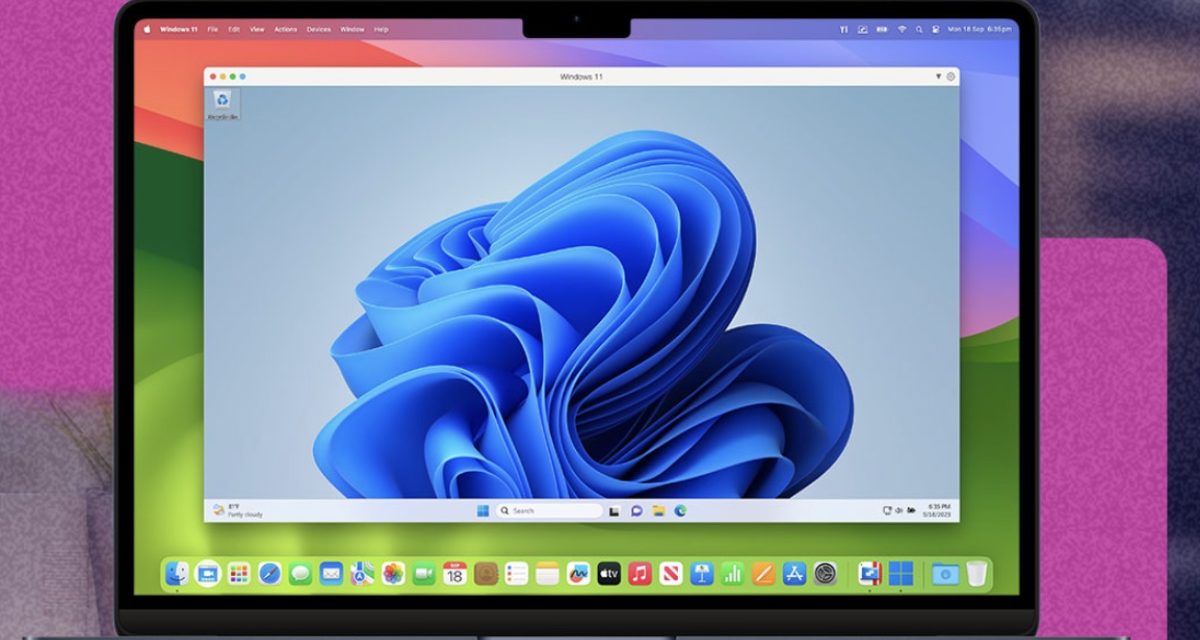Open VM configuration gear in title bar
1200x640 pixels.
(x=951, y=77)
